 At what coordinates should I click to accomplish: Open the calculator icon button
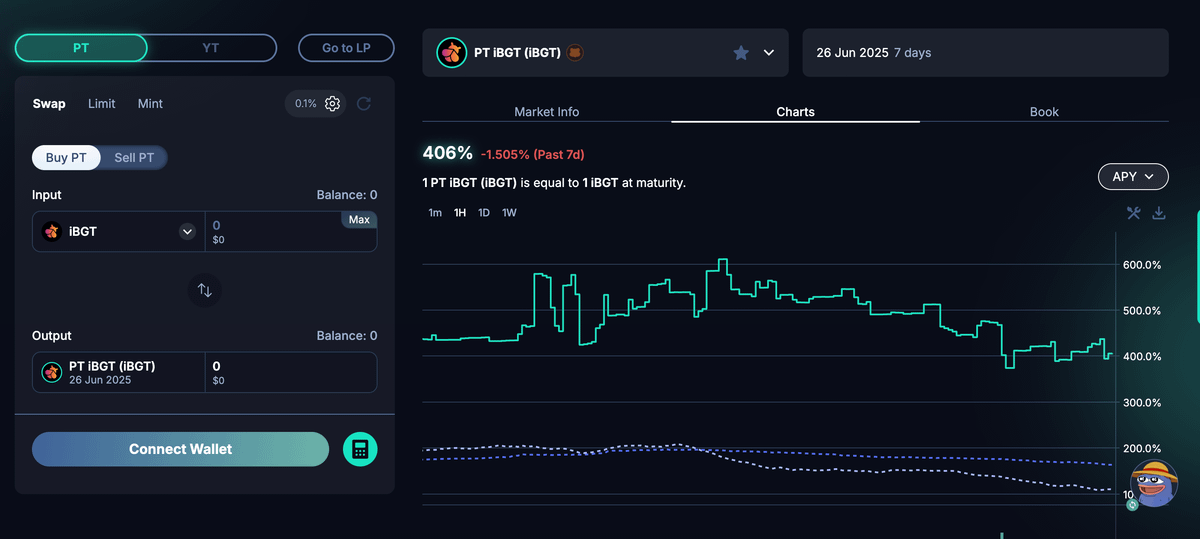click(x=360, y=449)
